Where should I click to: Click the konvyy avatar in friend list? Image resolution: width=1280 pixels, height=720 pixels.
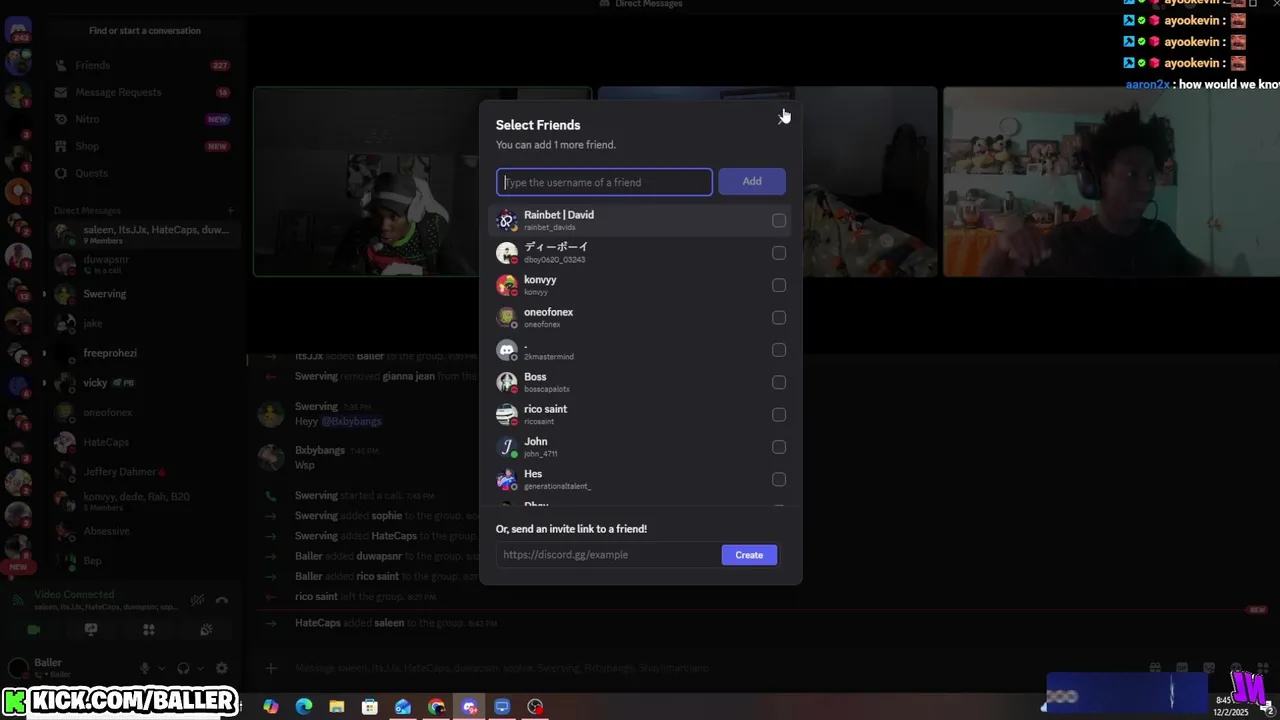[x=507, y=285]
